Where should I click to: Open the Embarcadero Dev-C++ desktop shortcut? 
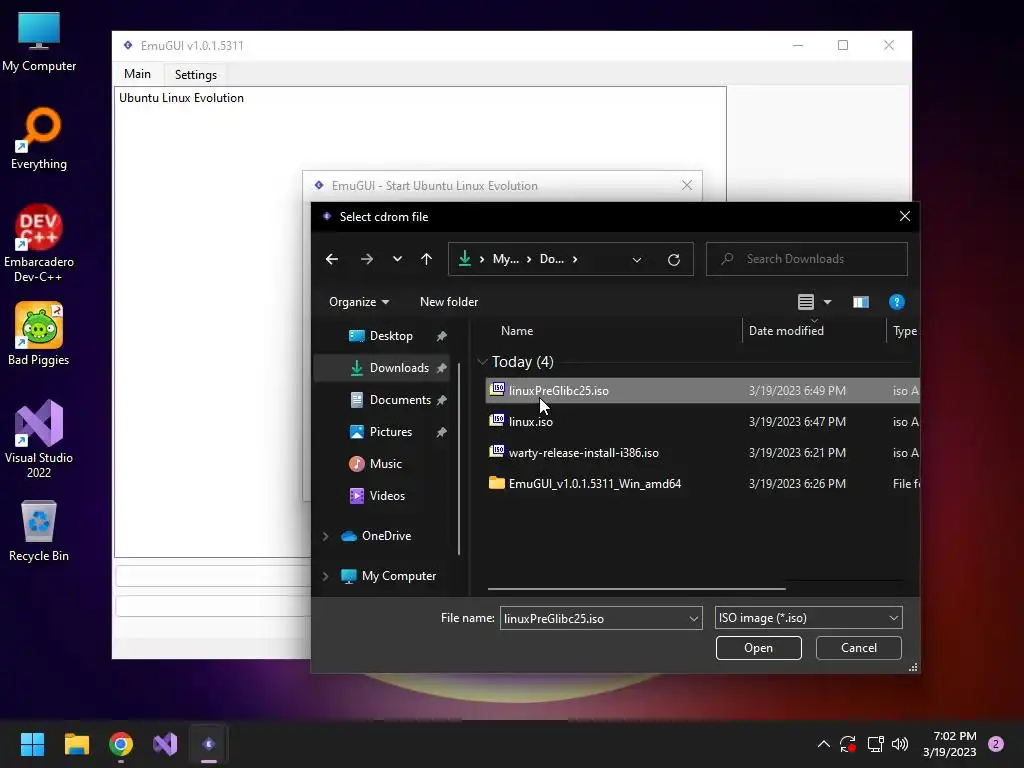tap(39, 243)
